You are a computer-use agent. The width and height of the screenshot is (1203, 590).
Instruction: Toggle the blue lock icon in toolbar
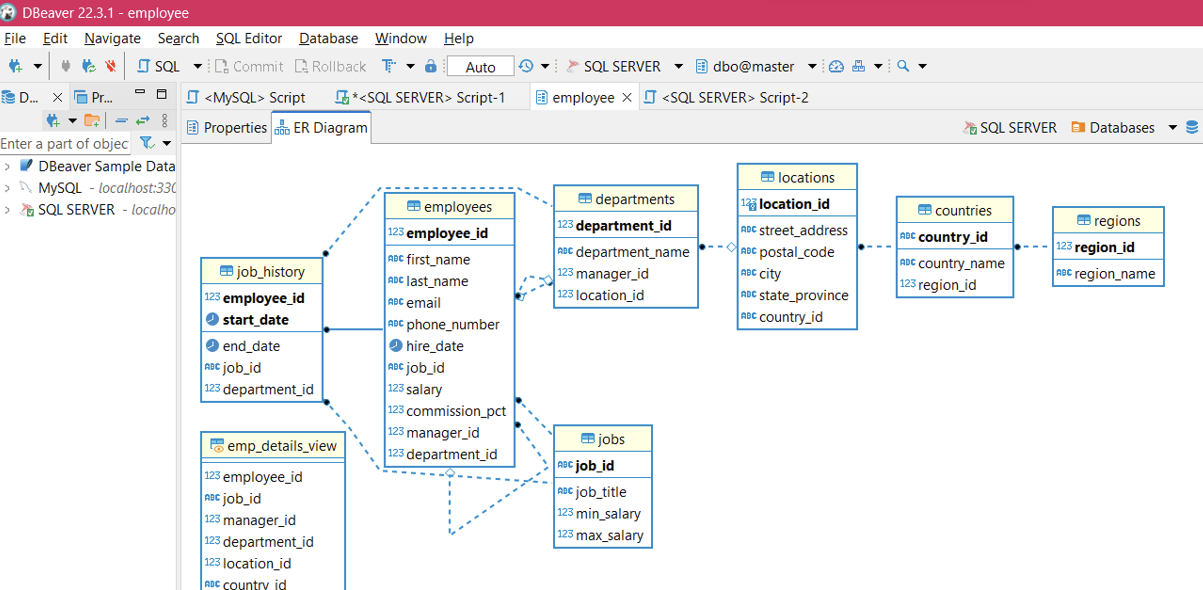pyautogui.click(x=431, y=67)
